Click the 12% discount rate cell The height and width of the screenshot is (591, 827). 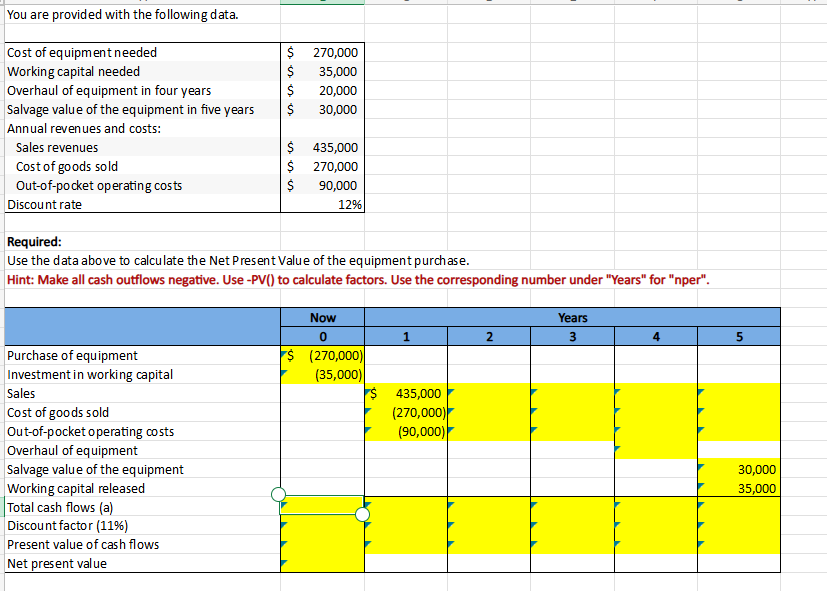click(322, 205)
